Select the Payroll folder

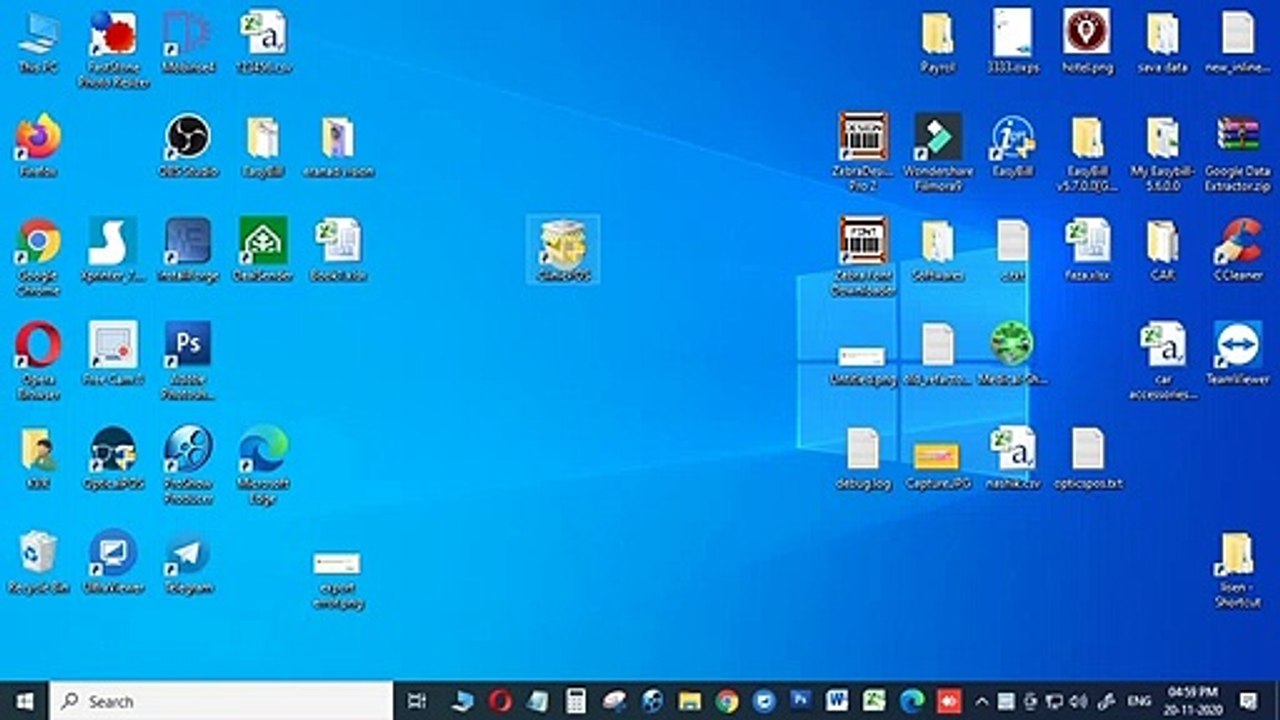coord(938,42)
